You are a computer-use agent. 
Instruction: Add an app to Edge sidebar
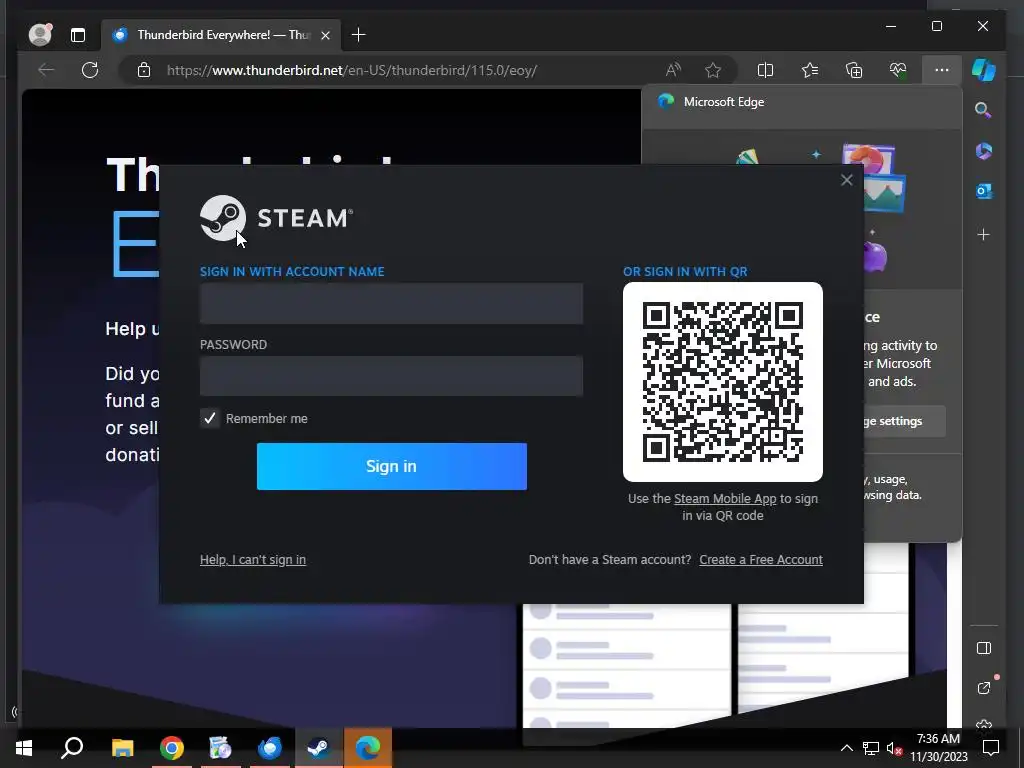pos(984,234)
